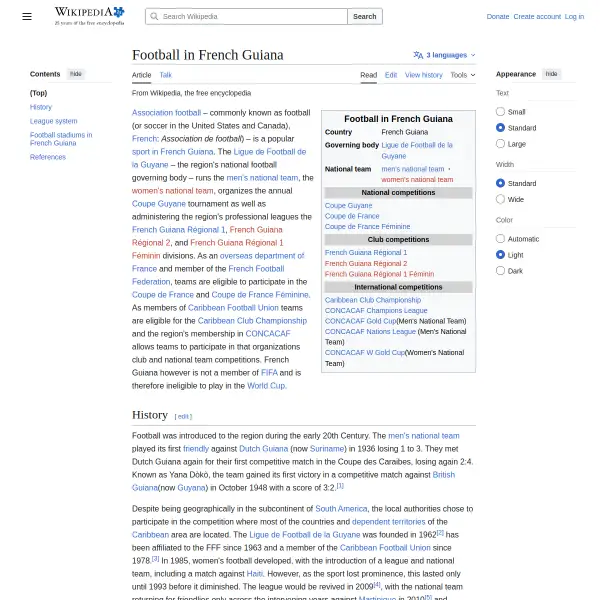This screenshot has height=600, width=600.
Task: Open French Guiana Régional 1 infobox link
Action: (x=366, y=253)
